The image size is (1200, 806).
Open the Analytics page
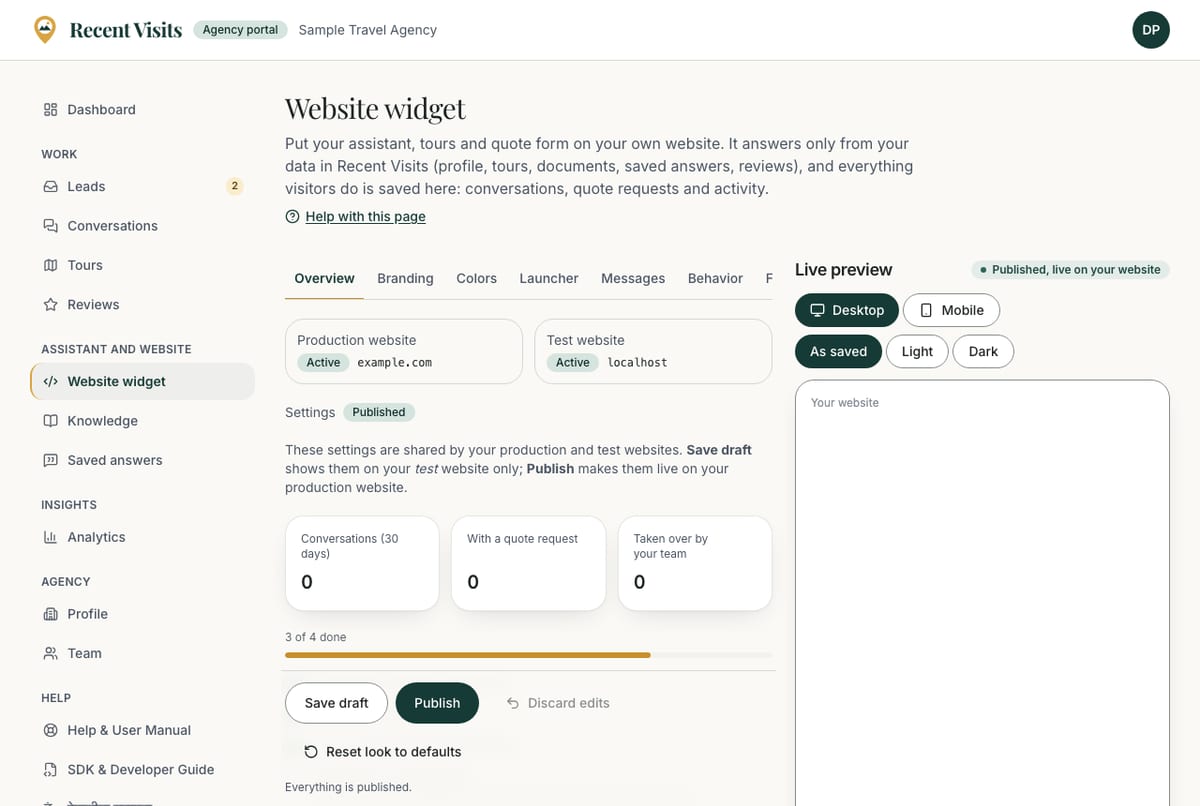(142, 538)
